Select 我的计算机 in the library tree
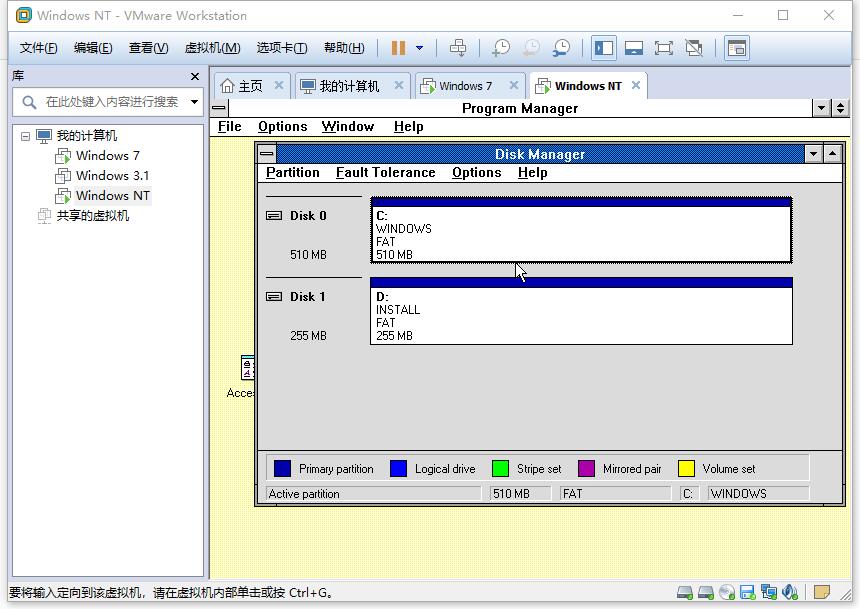The width and height of the screenshot is (860, 609). (x=87, y=136)
